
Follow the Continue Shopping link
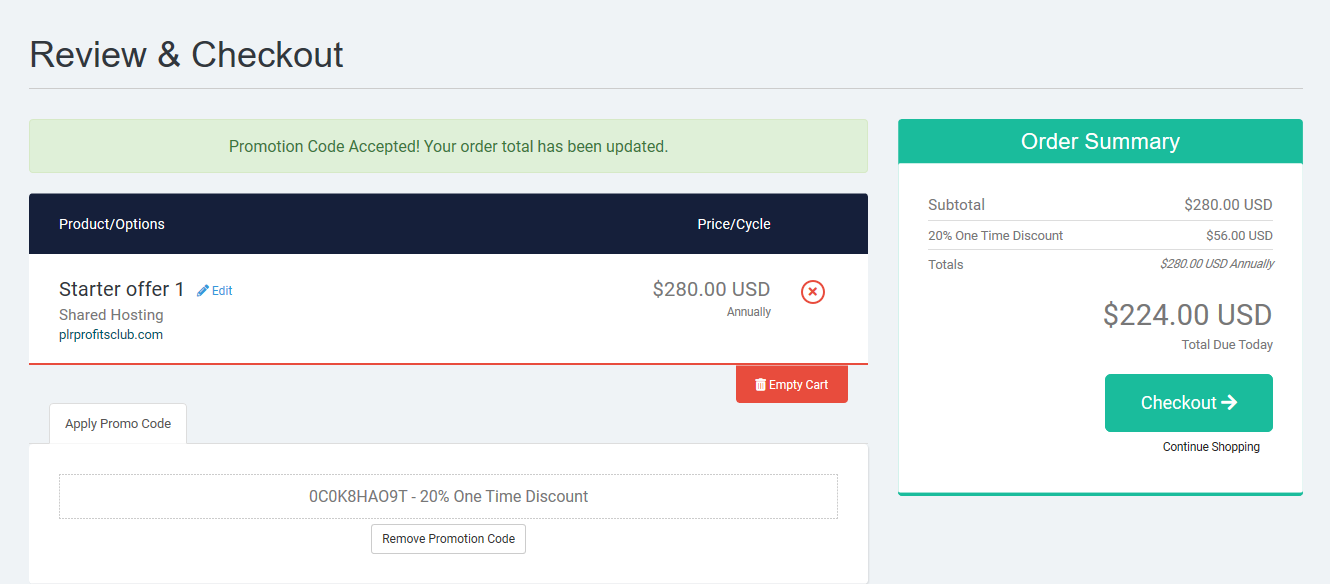[x=1211, y=447]
